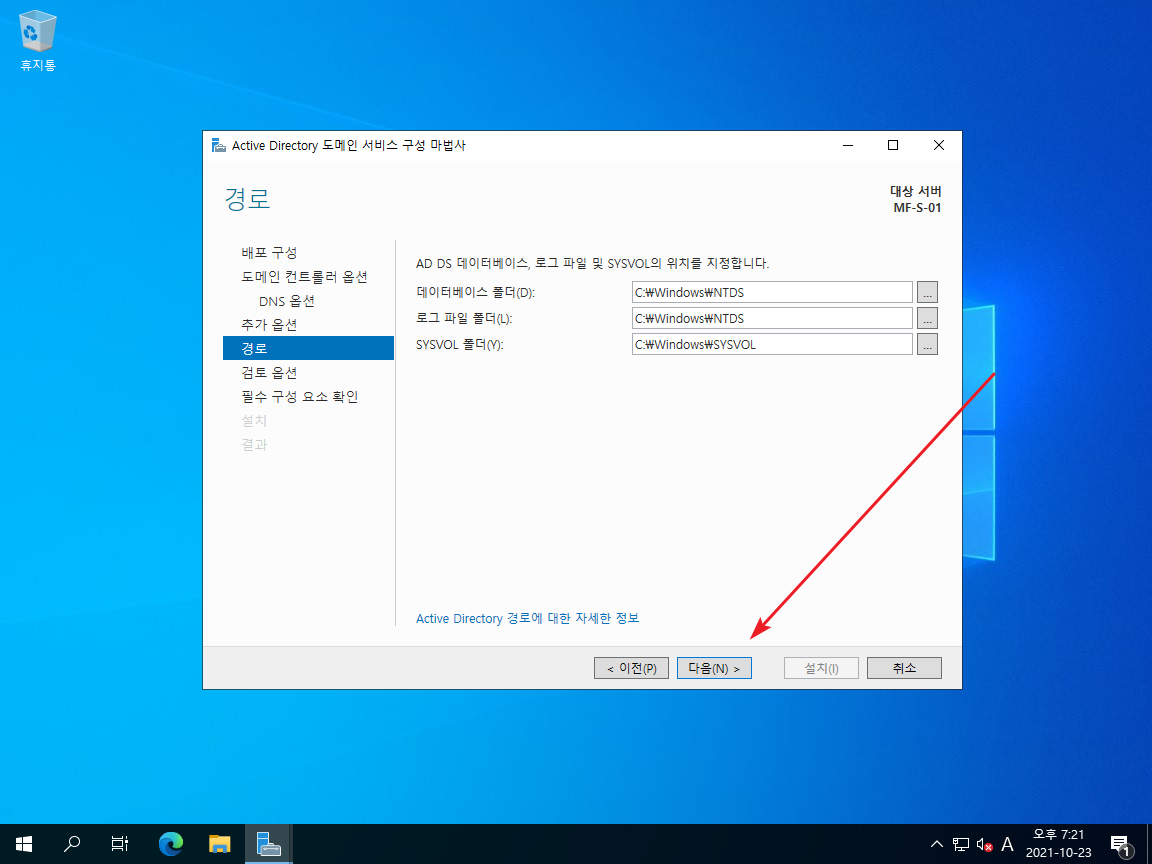Open Task View on taskbar
The height and width of the screenshot is (864, 1152).
pos(120,844)
